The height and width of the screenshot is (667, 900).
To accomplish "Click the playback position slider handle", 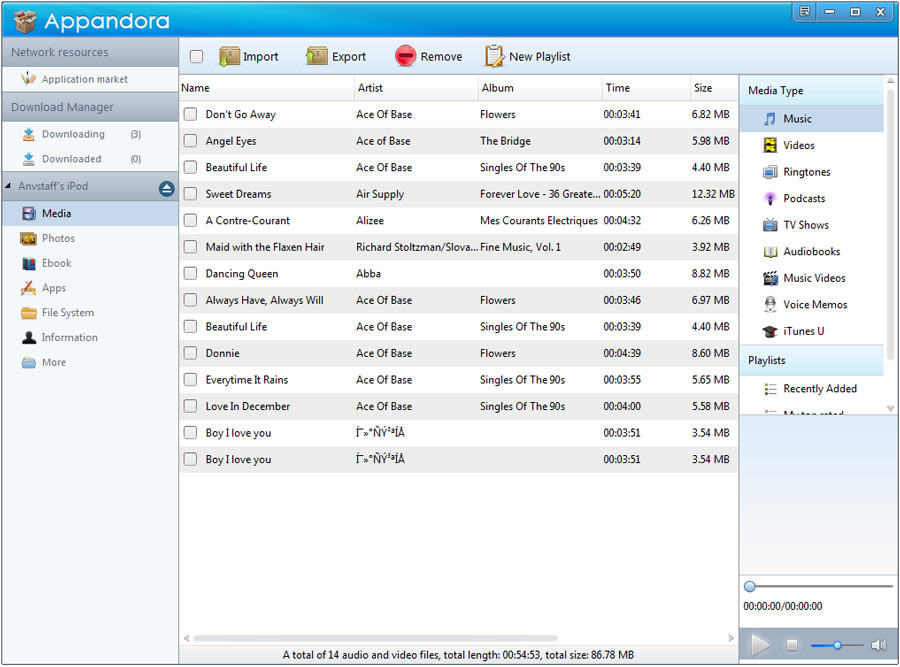I will click(749, 586).
